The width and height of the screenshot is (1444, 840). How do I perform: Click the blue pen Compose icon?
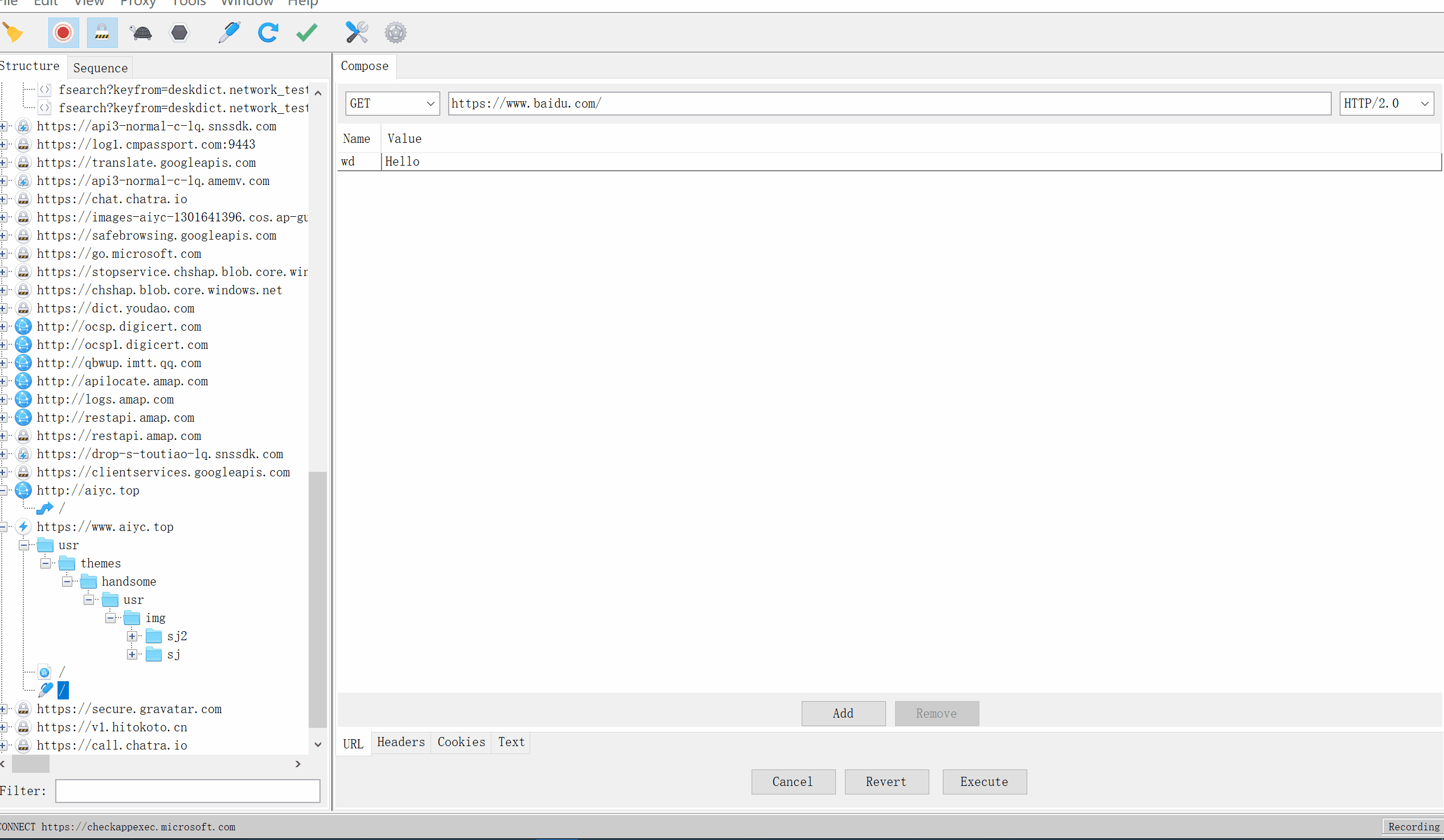coord(229,32)
